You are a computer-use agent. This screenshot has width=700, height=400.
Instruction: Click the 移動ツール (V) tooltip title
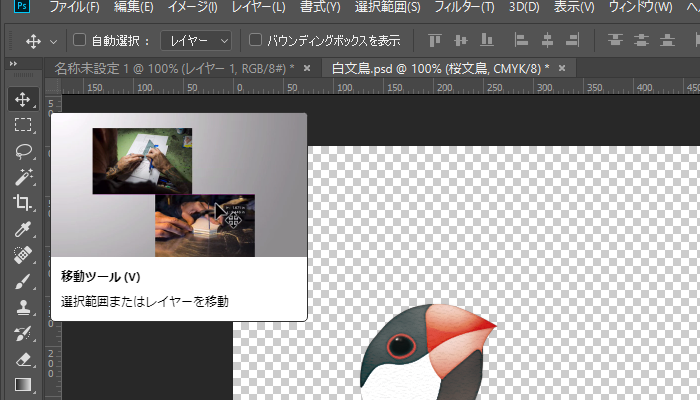100,277
